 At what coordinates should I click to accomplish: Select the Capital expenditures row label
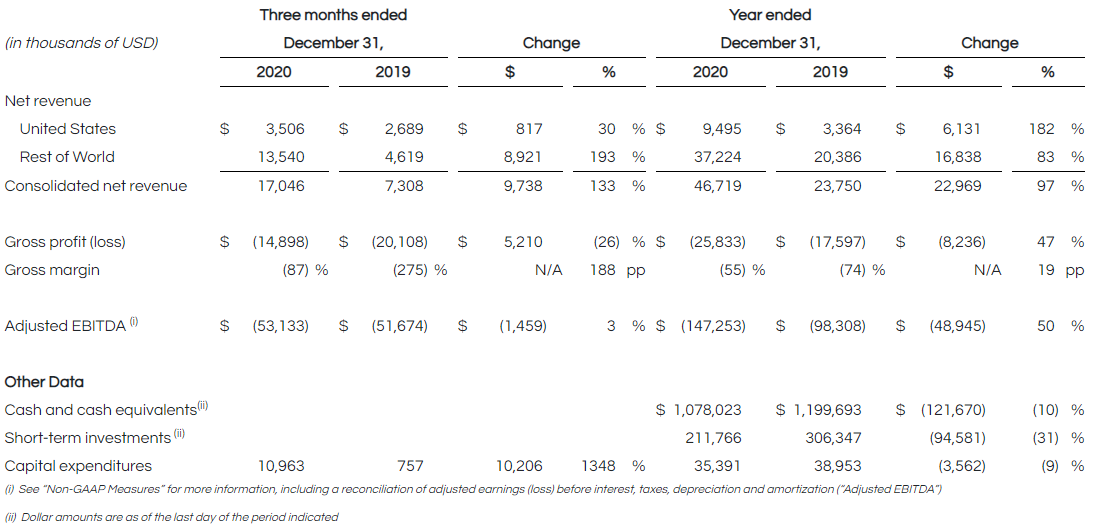point(78,466)
